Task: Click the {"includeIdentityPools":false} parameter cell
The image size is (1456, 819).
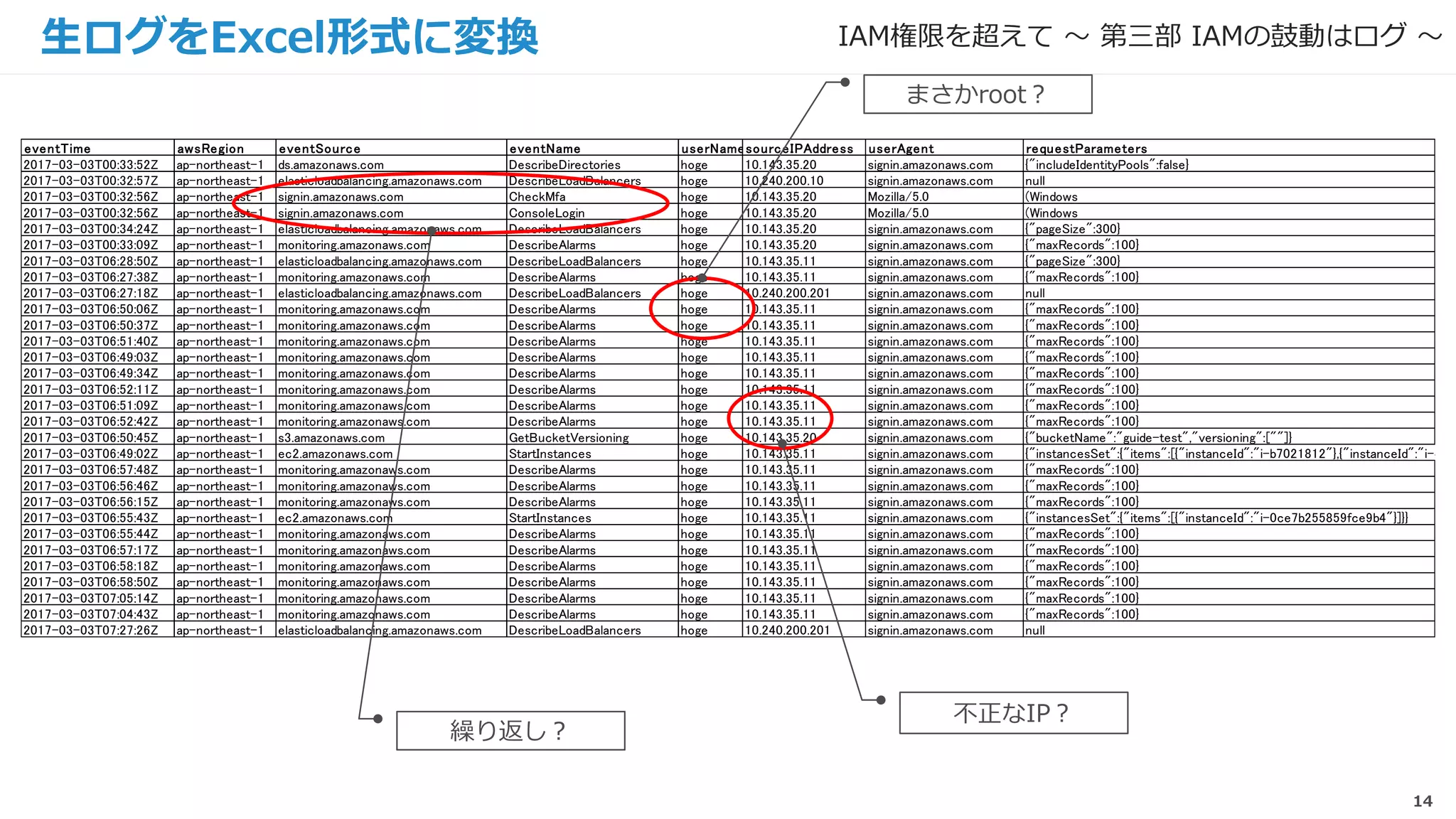Action: (x=1228, y=164)
